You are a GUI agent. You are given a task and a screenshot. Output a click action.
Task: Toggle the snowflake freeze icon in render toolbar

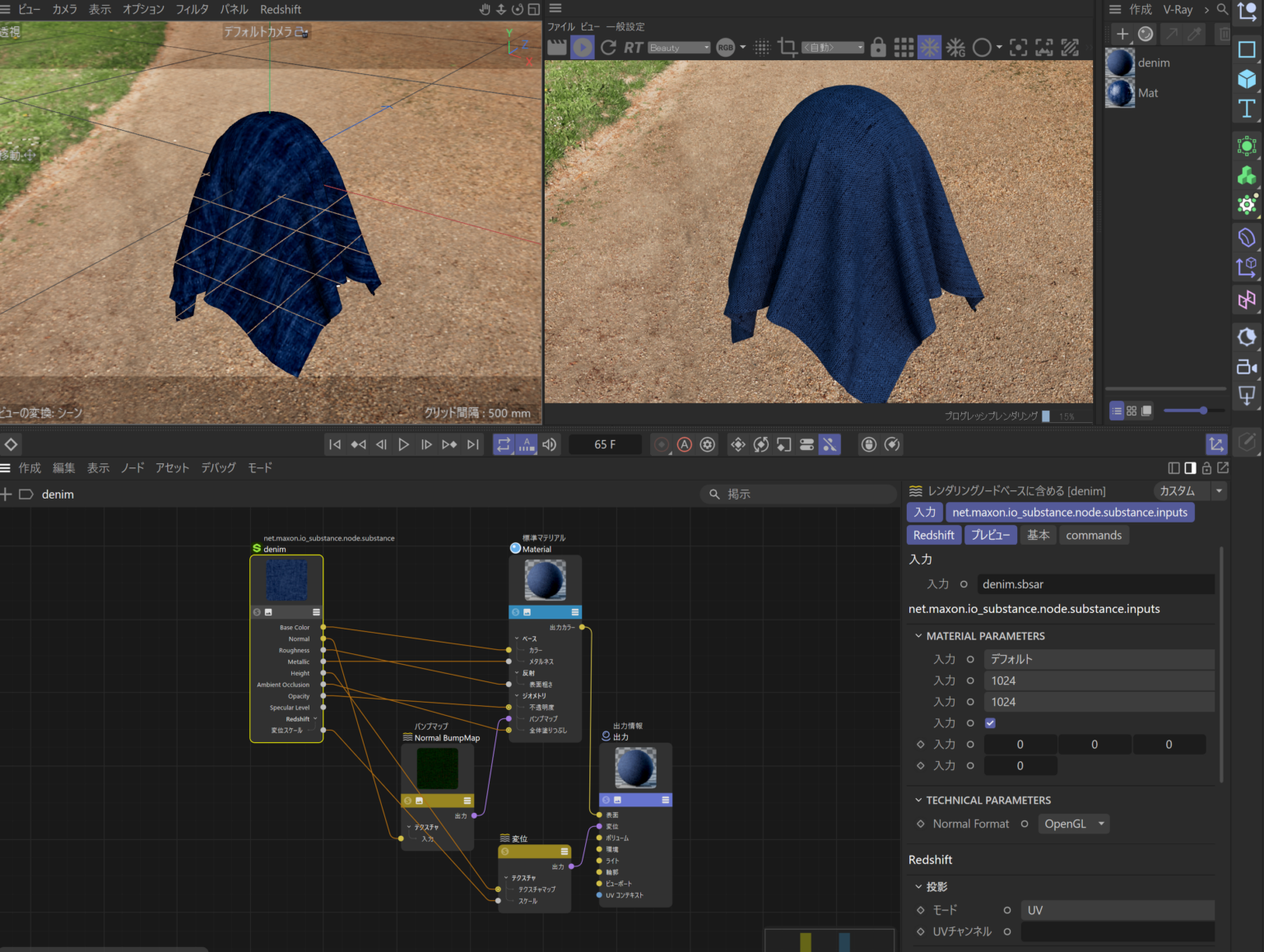[x=929, y=47]
